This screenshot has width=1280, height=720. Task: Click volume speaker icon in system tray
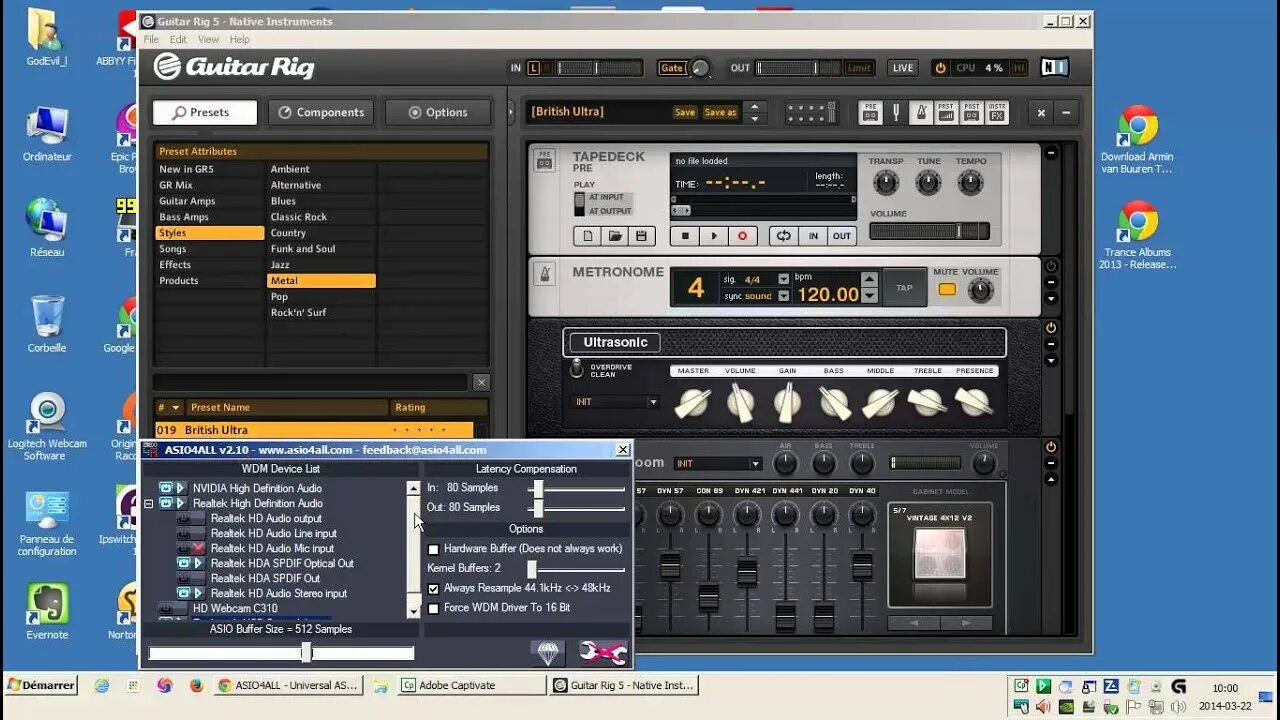(x=1043, y=707)
